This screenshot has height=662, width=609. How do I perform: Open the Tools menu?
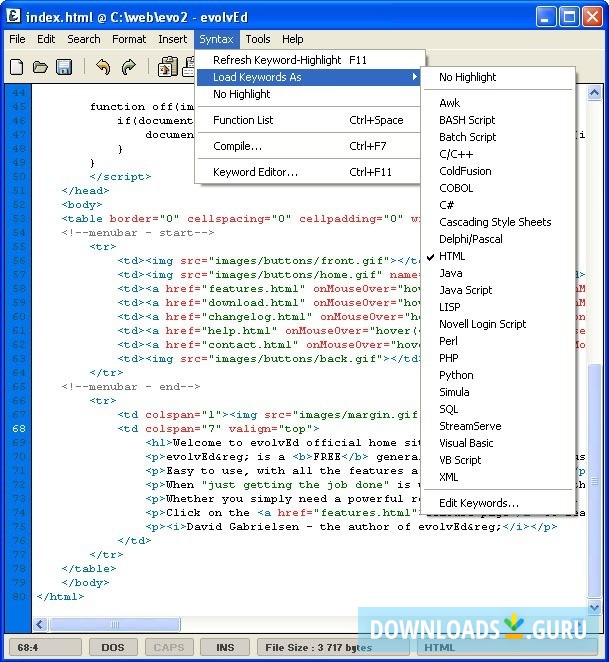(x=258, y=39)
